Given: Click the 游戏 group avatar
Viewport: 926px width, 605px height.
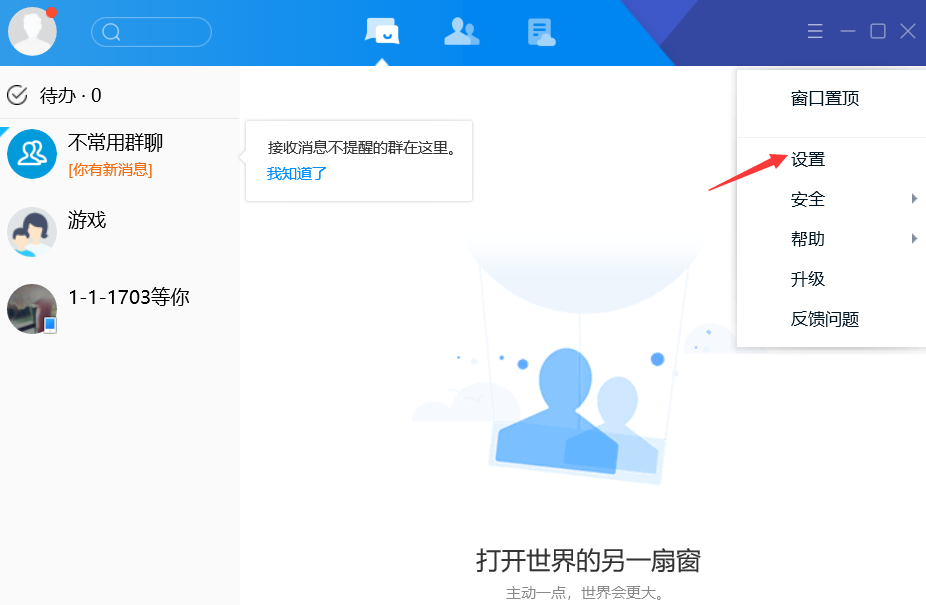Looking at the screenshot, I should [x=32, y=232].
